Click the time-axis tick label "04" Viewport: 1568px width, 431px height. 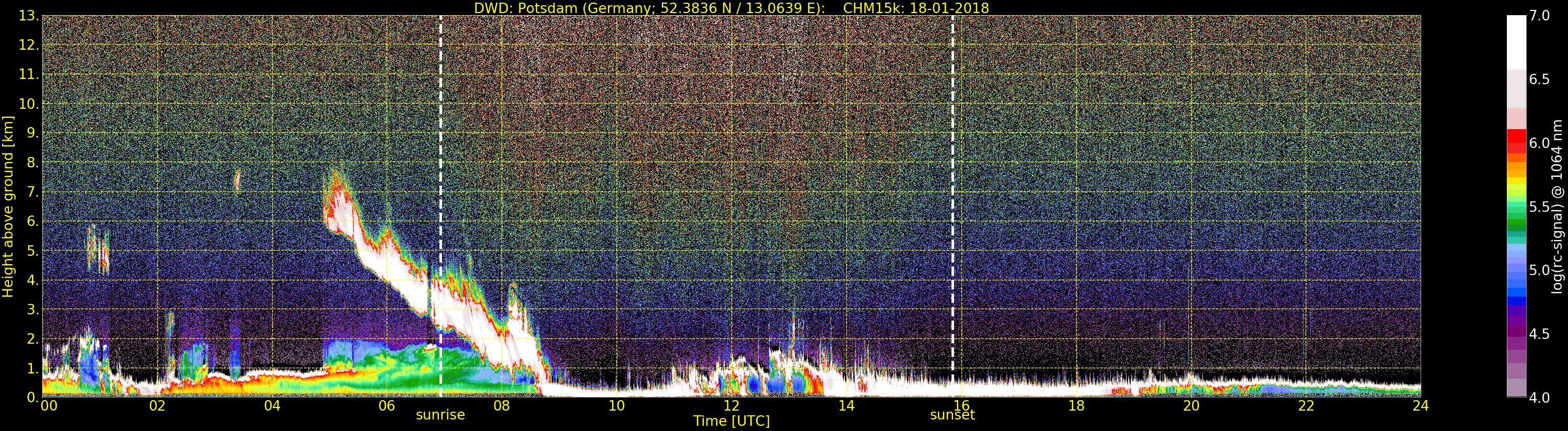272,406
